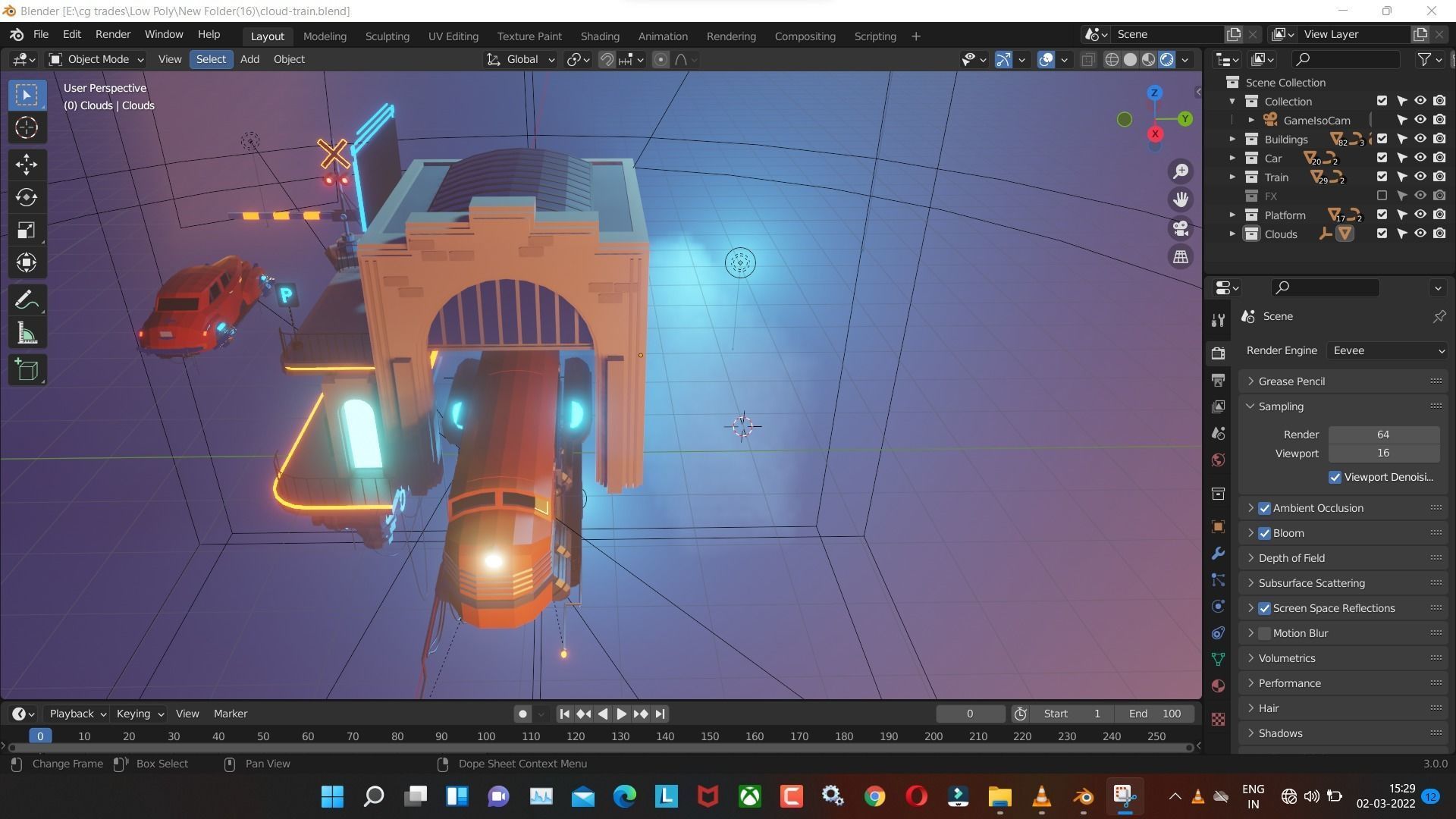Hide the Train collection in viewport
This screenshot has height=819, width=1456.
[x=1420, y=177]
